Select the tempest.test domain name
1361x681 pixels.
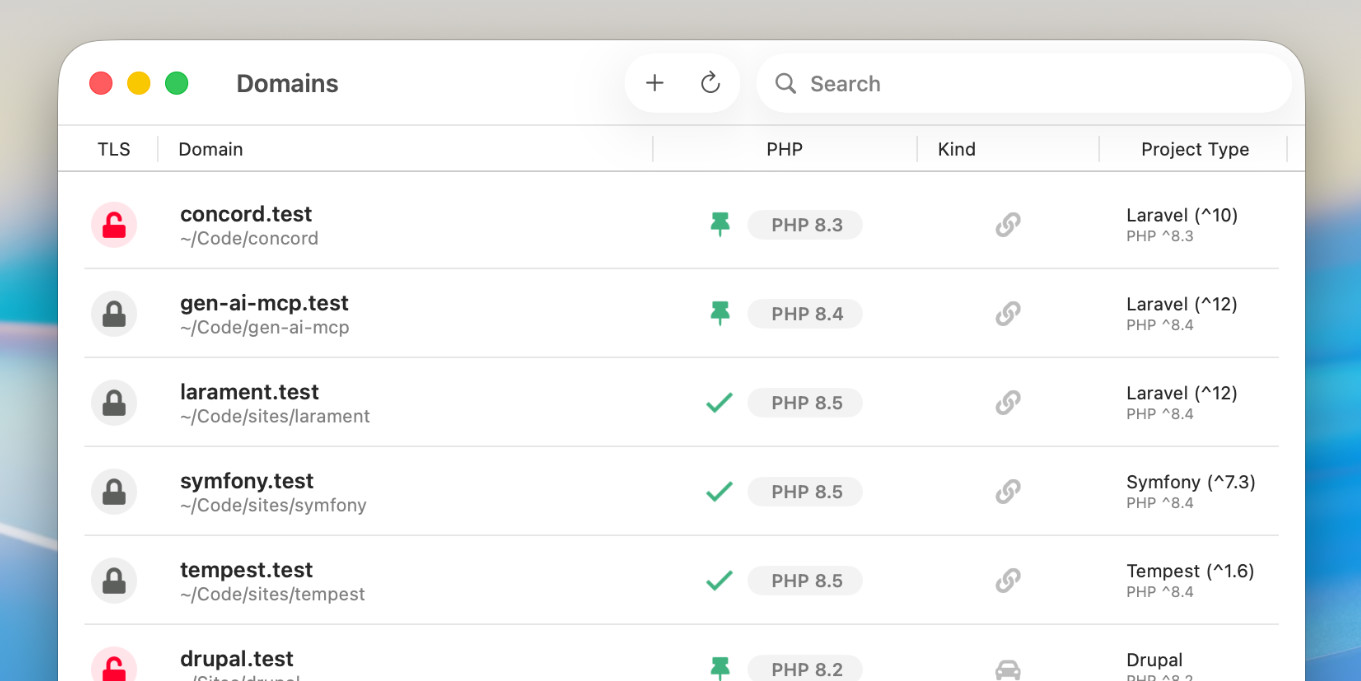(x=246, y=570)
